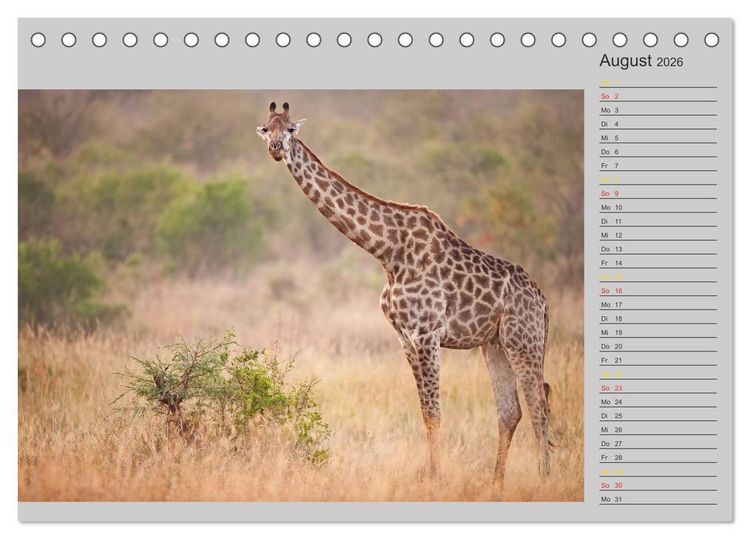750x539 pixels.
Task: Click the August 2026 month title
Action: point(641,61)
